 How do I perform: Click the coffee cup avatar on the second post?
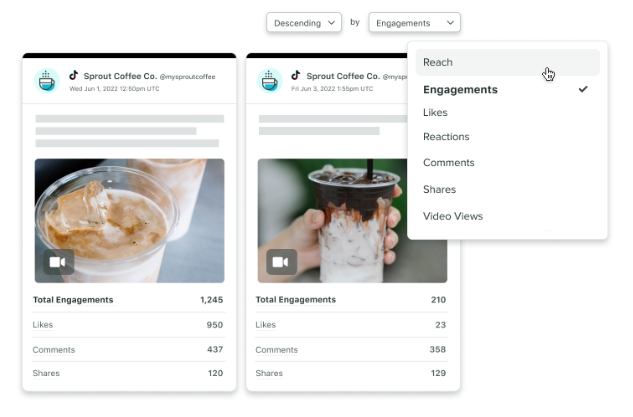pyautogui.click(x=270, y=81)
